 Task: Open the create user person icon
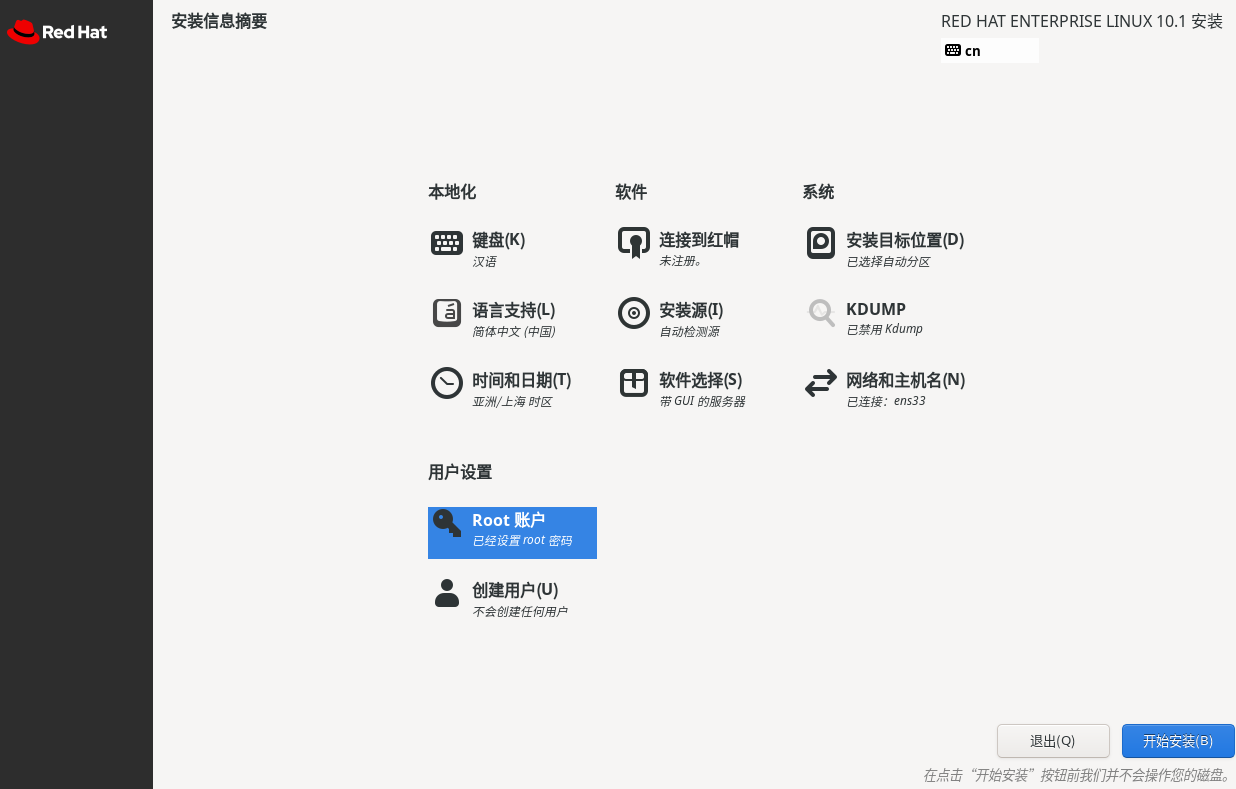[447, 593]
